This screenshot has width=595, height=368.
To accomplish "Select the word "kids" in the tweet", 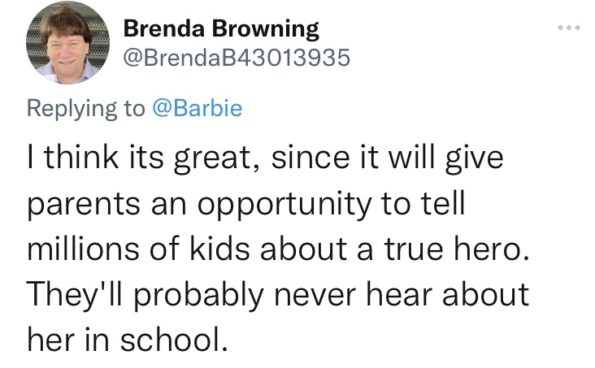I will click(x=219, y=248).
